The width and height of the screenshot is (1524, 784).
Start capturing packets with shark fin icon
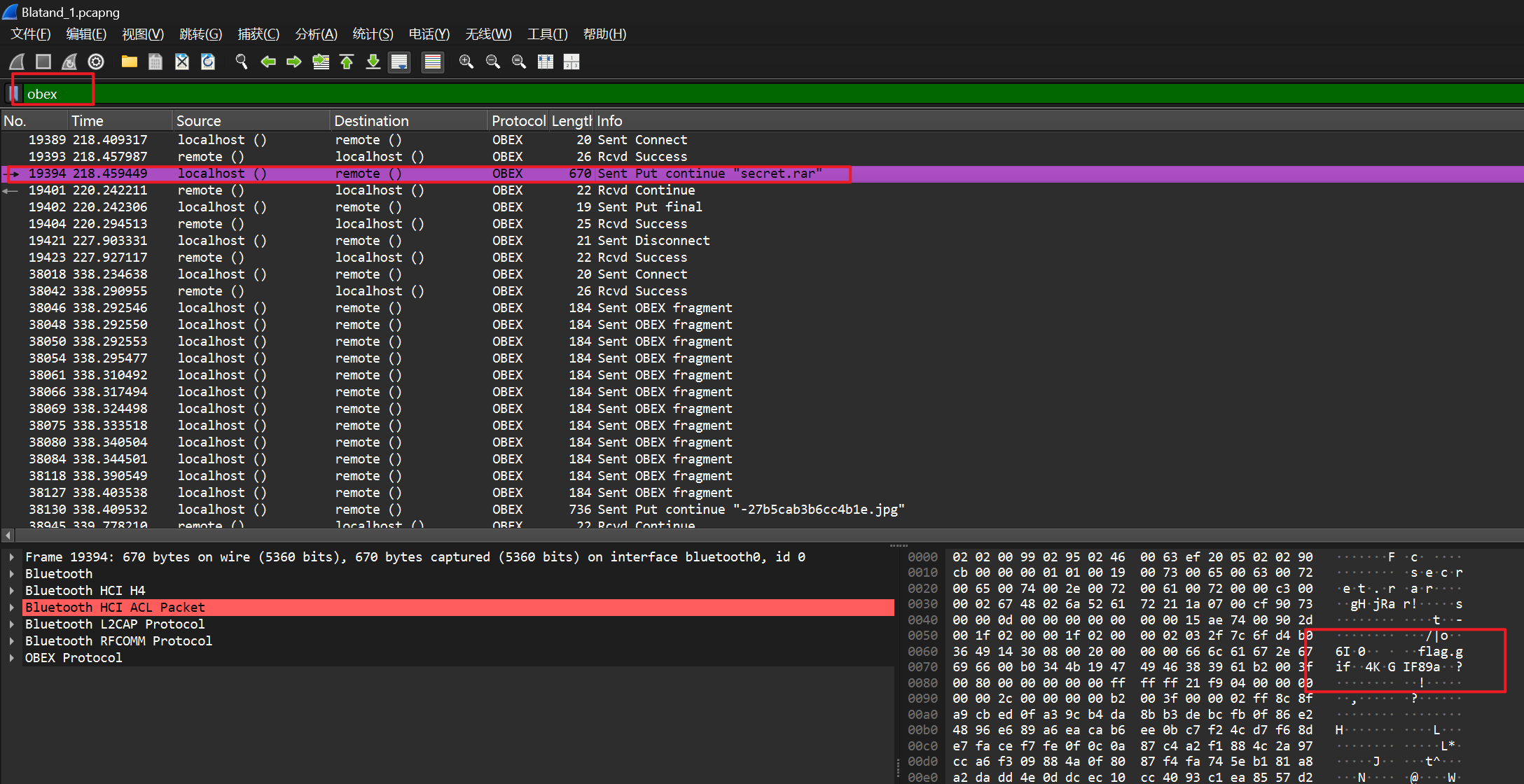click(x=18, y=62)
